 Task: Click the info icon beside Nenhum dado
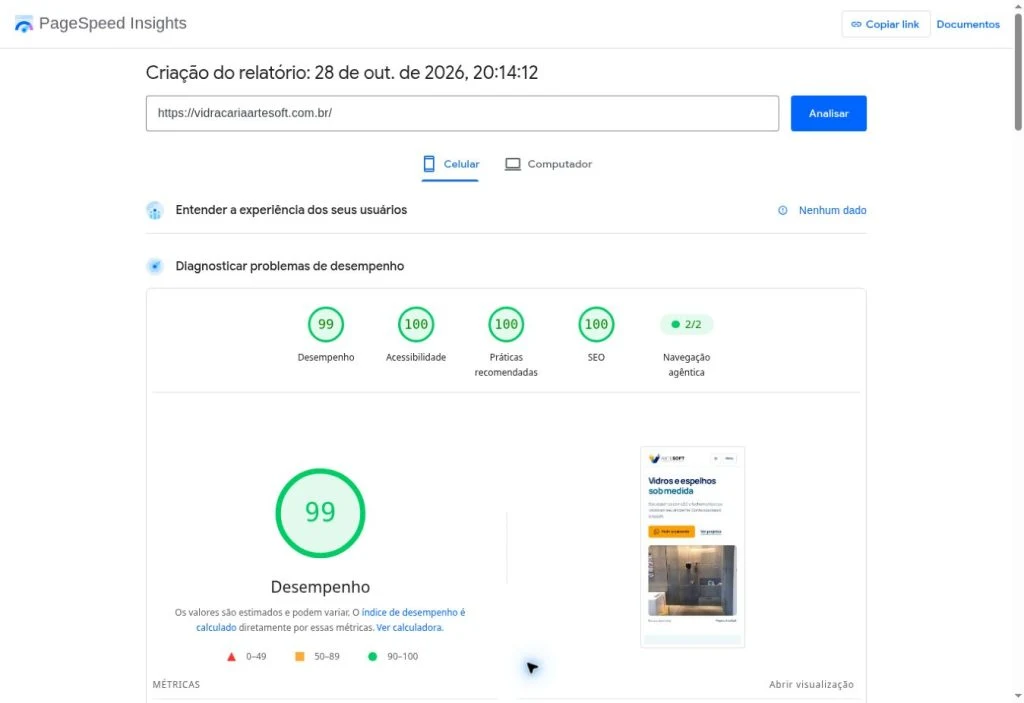(782, 210)
